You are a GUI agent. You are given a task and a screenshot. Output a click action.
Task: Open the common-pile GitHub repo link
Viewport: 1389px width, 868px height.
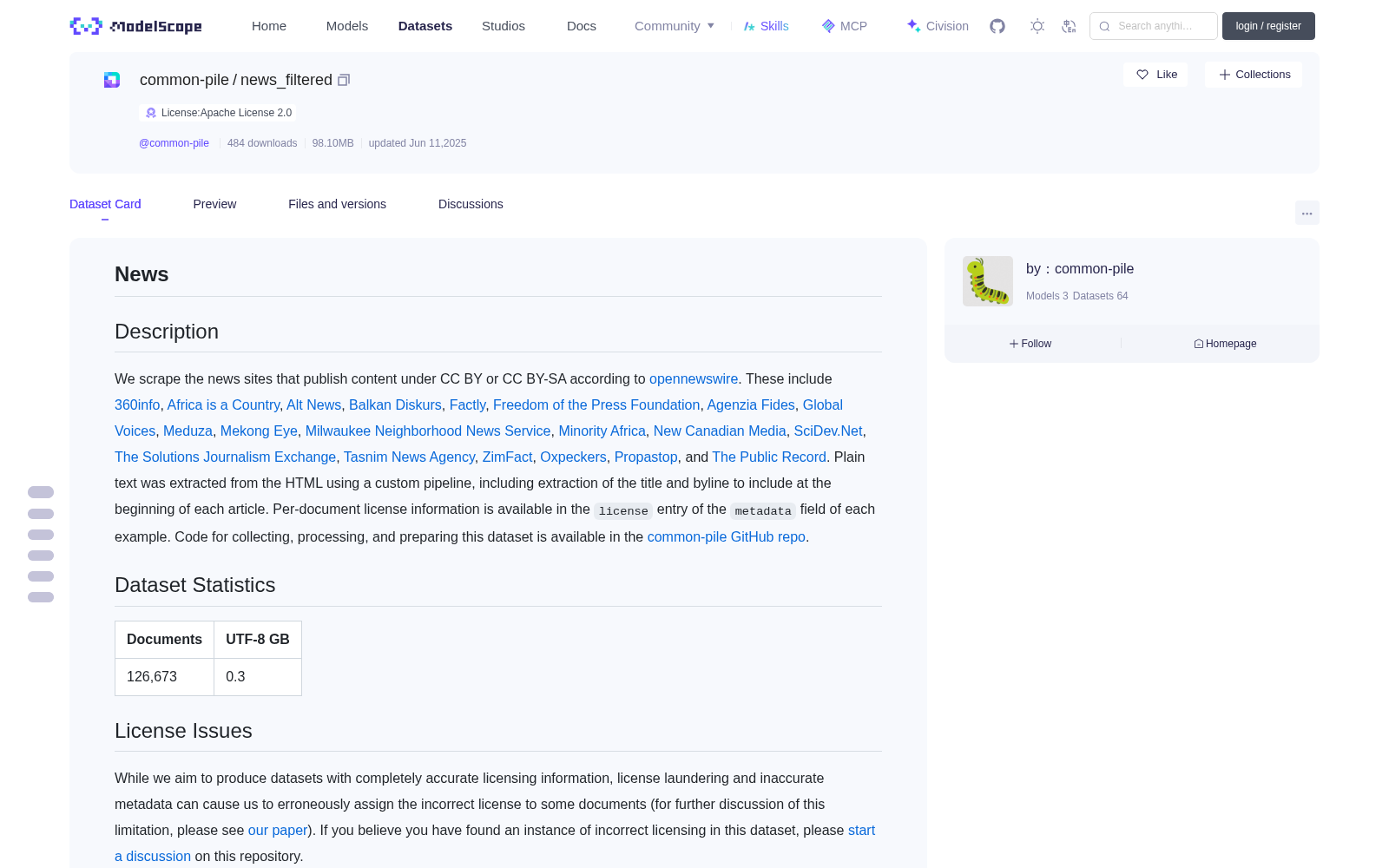726,537
